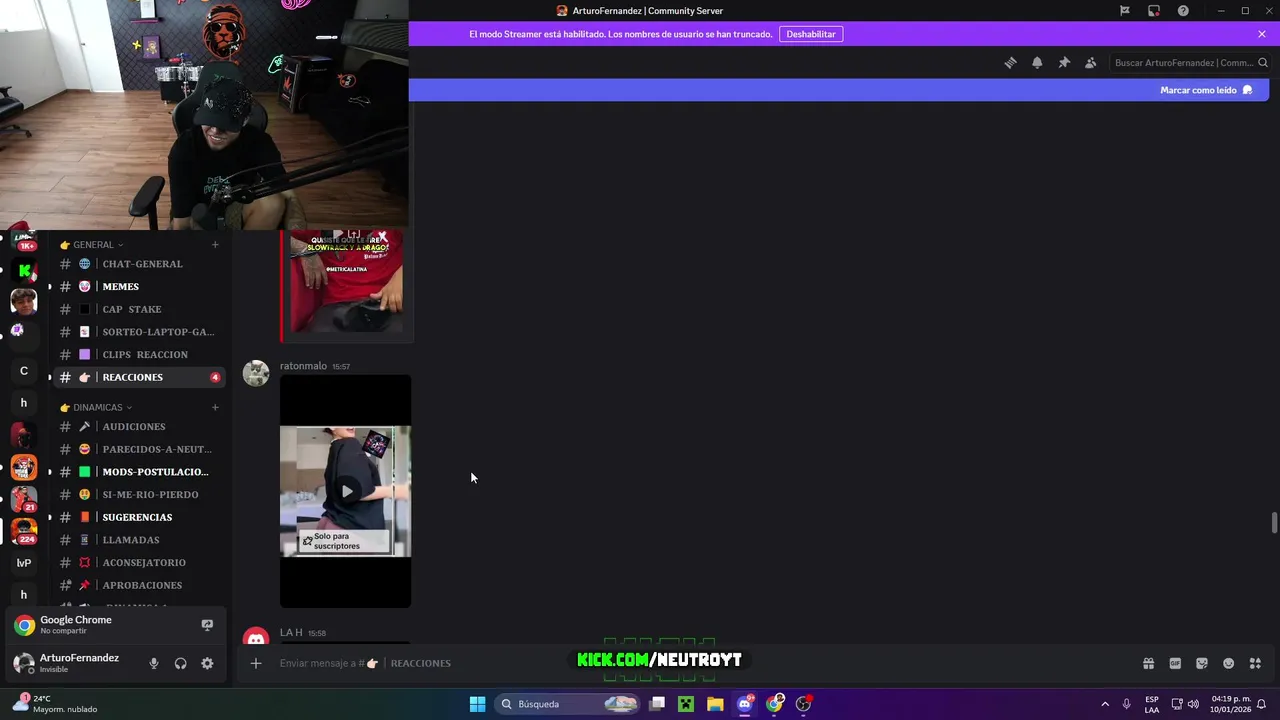The width and height of the screenshot is (1280, 720).
Task: Click LA H username
Action: click(x=291, y=633)
